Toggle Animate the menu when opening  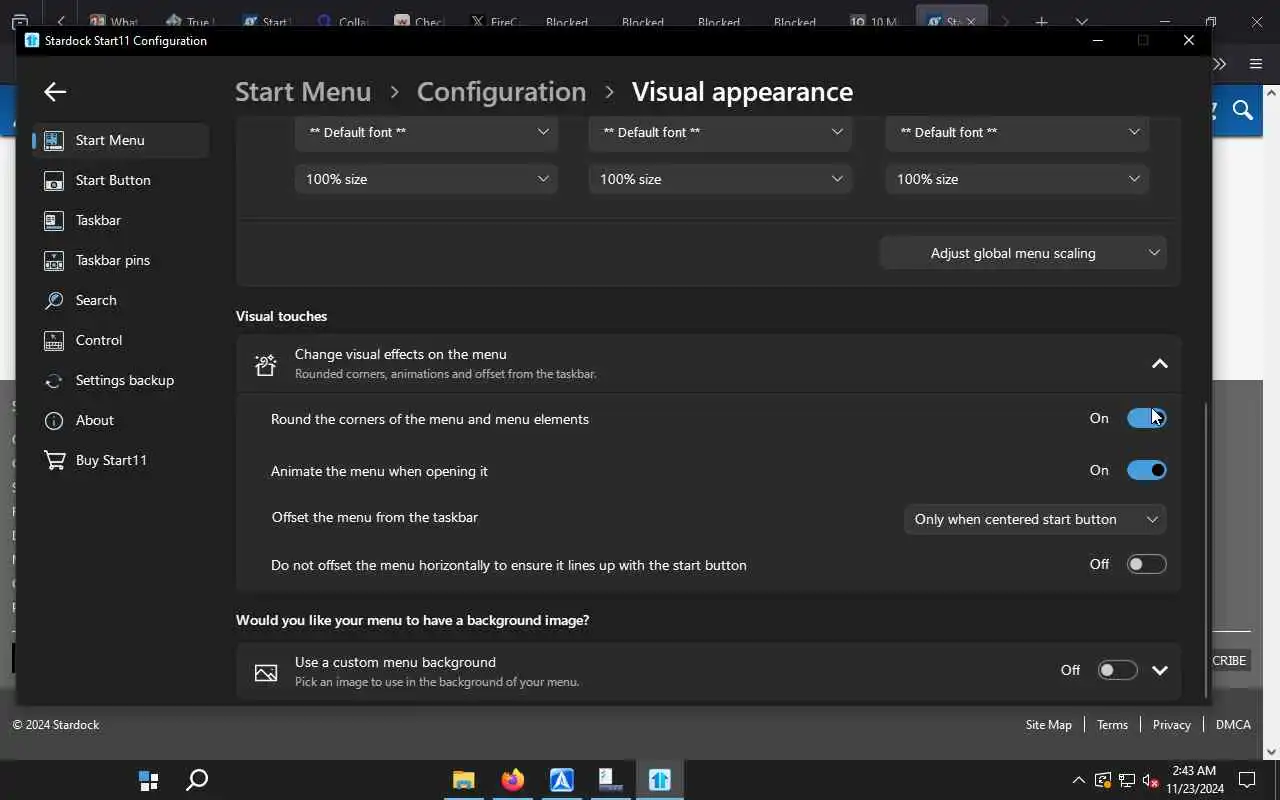point(1146,470)
